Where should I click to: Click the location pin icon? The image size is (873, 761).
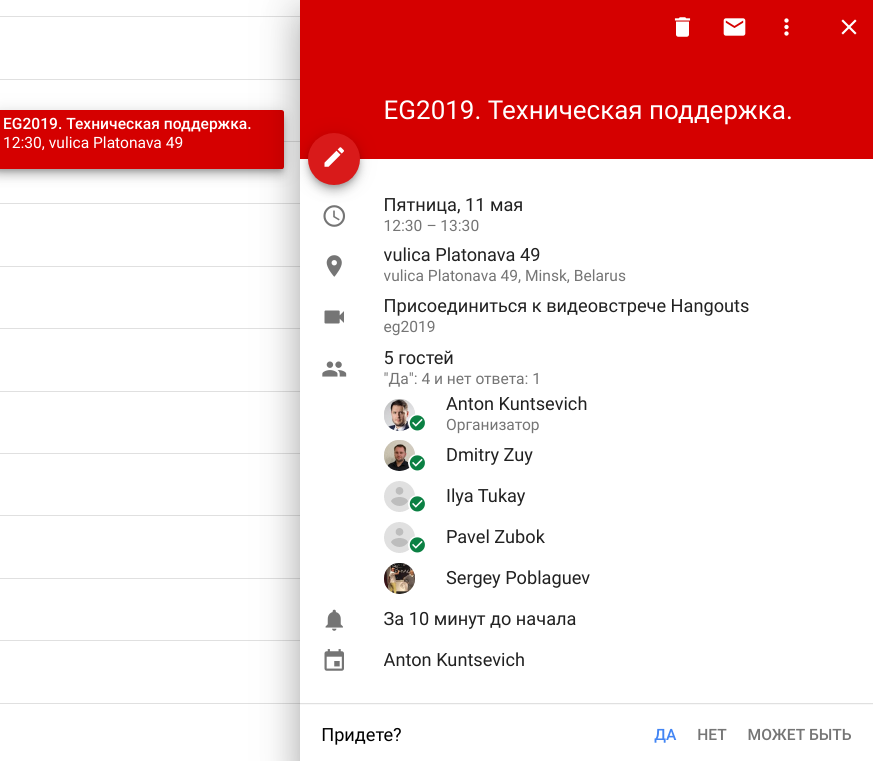334,266
